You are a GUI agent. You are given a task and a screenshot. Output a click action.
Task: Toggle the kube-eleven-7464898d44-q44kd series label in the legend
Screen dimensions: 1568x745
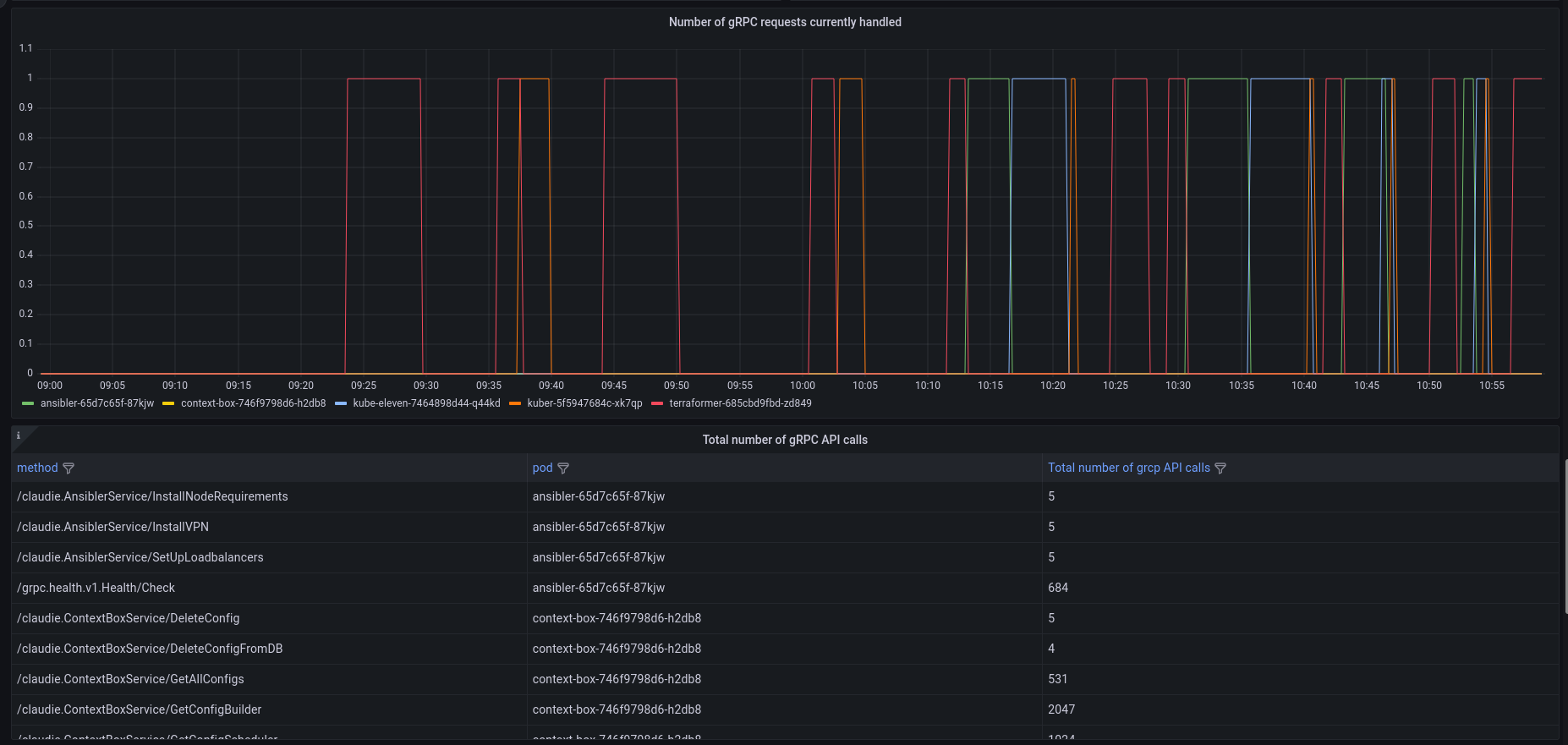[426, 403]
